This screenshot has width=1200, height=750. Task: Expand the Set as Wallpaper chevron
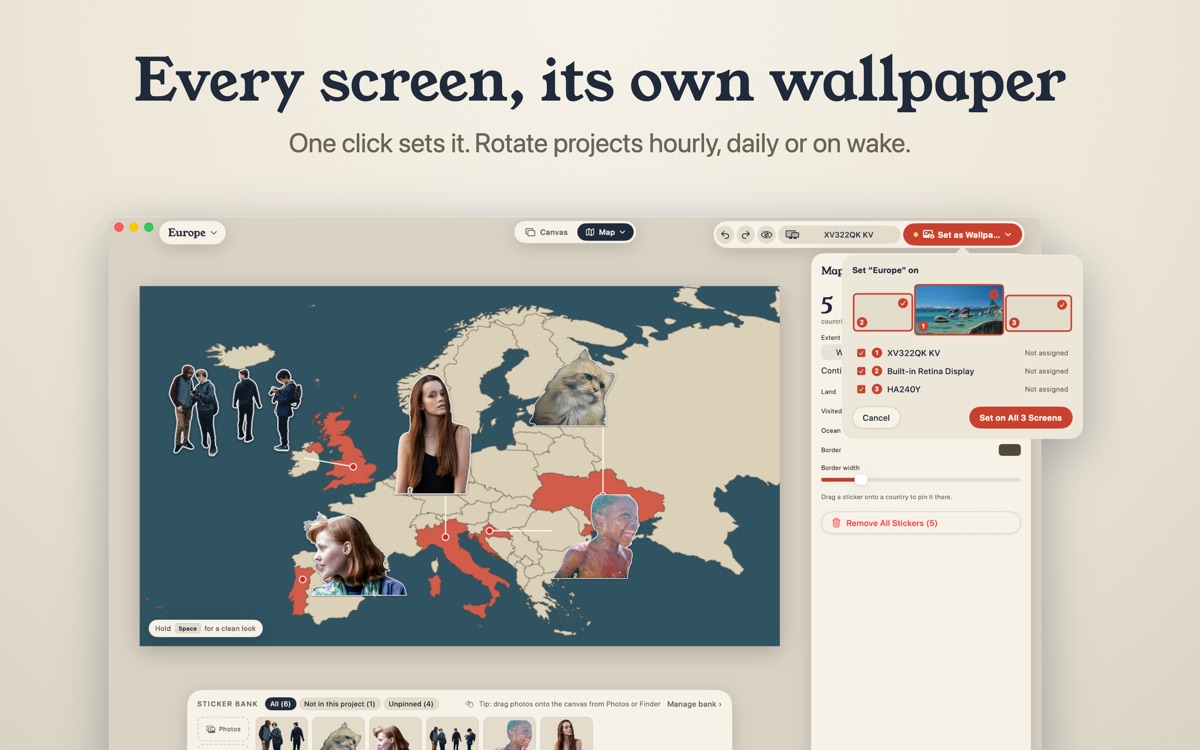pos(1009,235)
